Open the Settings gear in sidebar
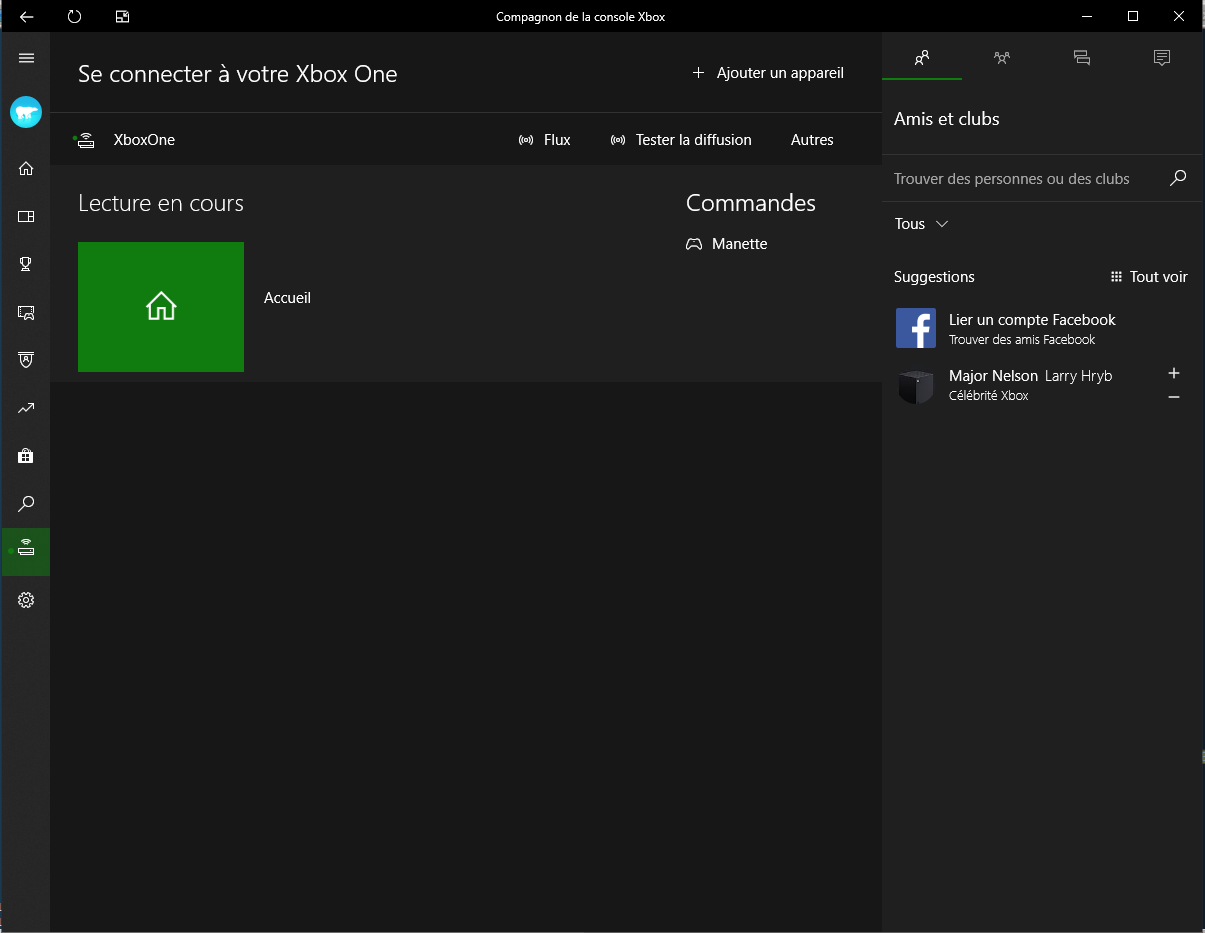The width and height of the screenshot is (1205, 933). click(26, 600)
